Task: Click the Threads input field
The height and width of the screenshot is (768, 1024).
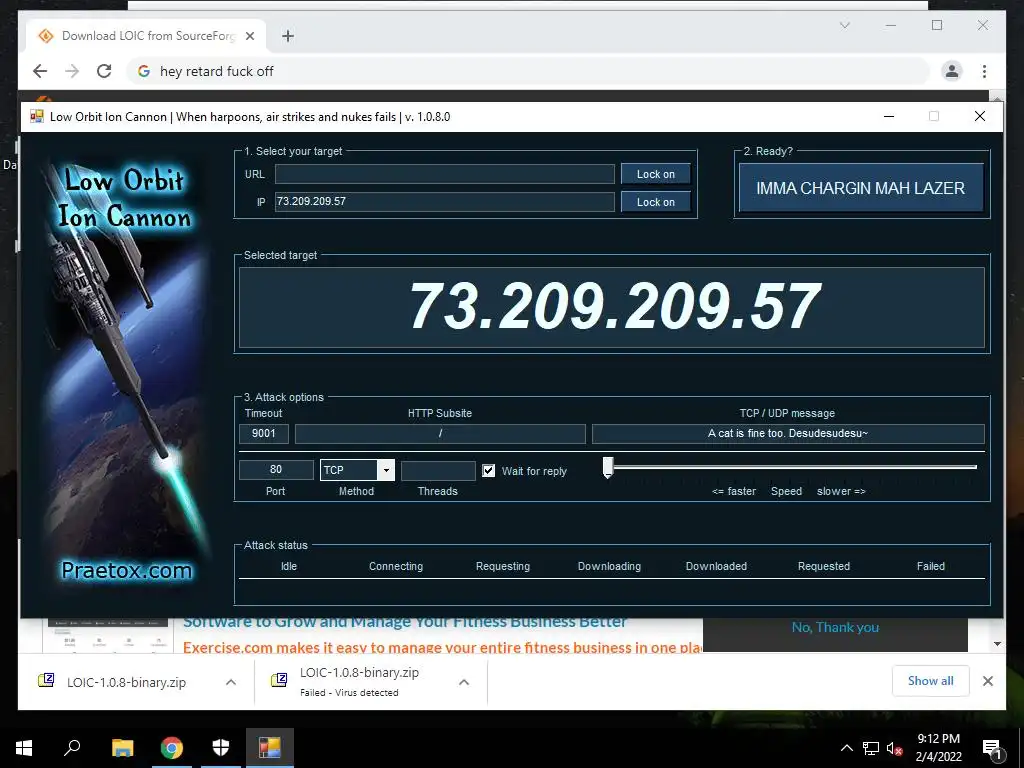Action: [438, 470]
